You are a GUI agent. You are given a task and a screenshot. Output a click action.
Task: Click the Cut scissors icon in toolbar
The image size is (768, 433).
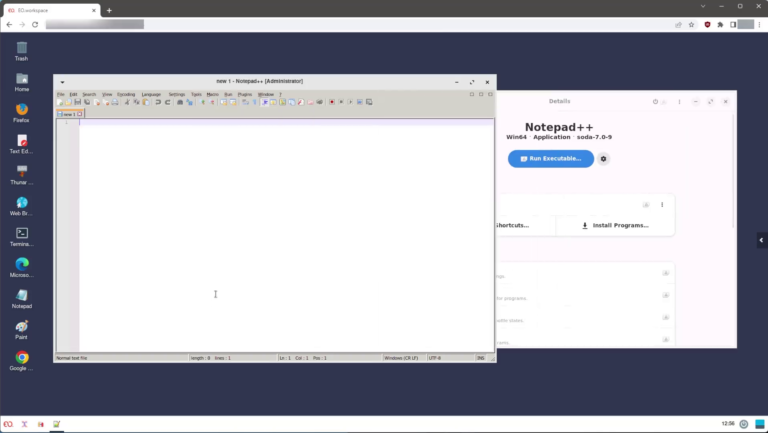(x=127, y=102)
